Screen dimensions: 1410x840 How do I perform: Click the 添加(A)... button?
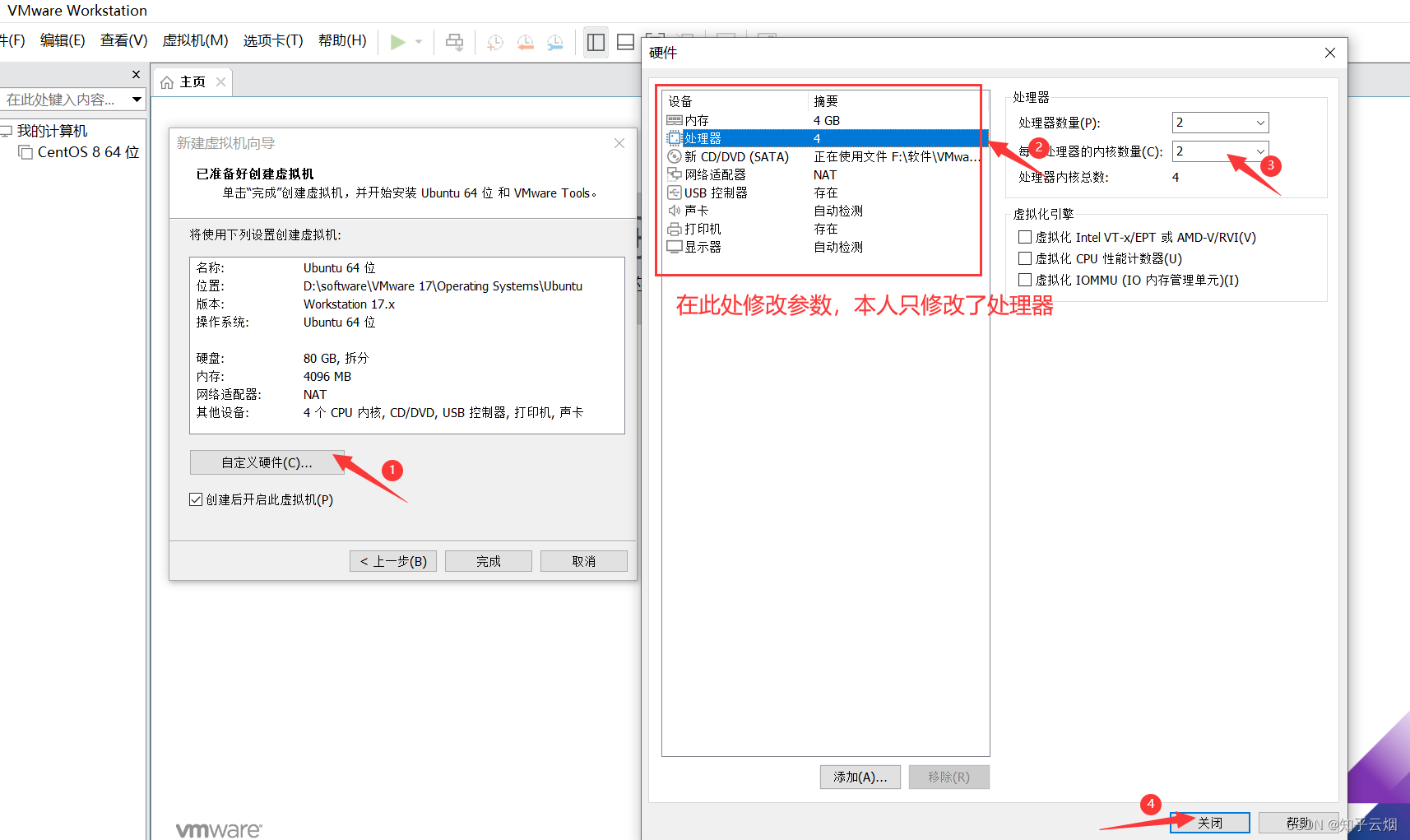click(860, 777)
